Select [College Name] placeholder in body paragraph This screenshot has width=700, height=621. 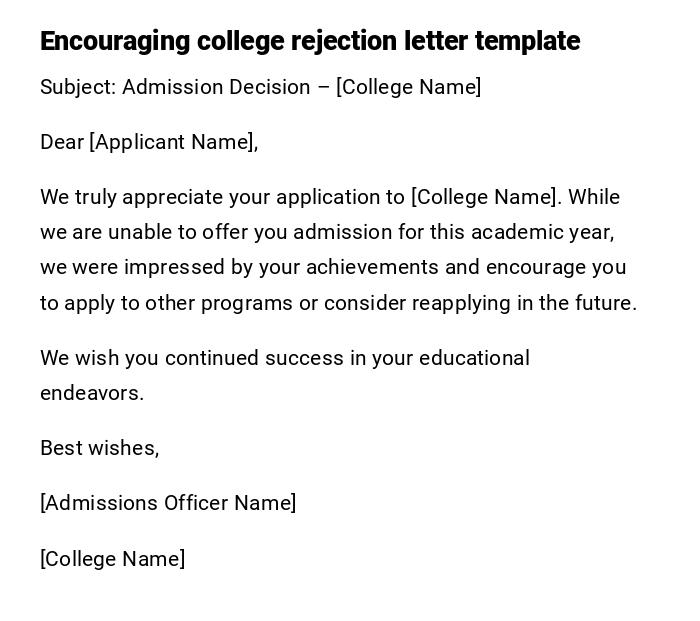pos(484,197)
